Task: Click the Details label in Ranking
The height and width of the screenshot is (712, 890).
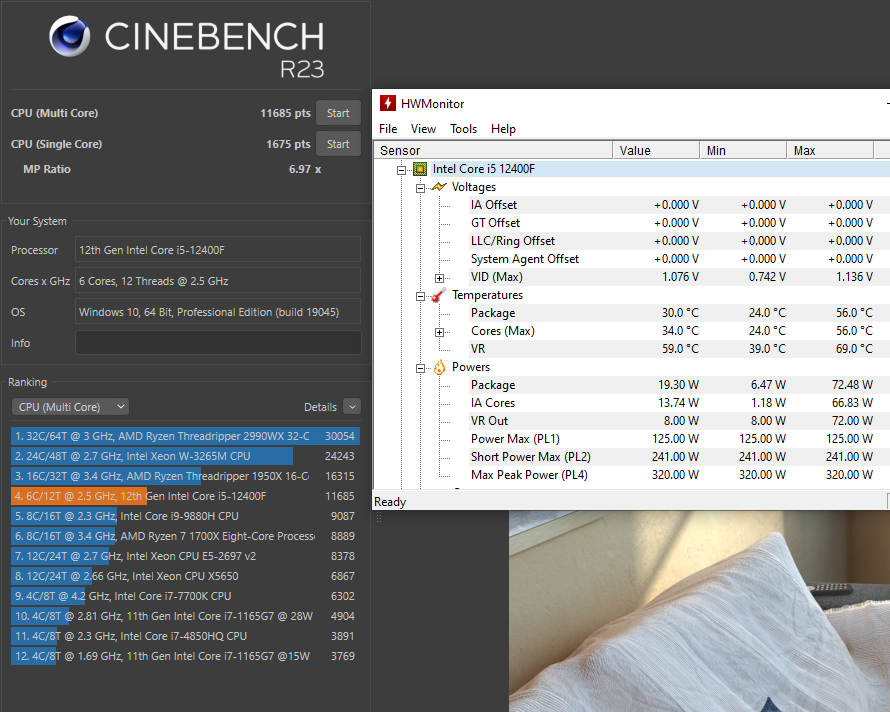Action: (320, 407)
